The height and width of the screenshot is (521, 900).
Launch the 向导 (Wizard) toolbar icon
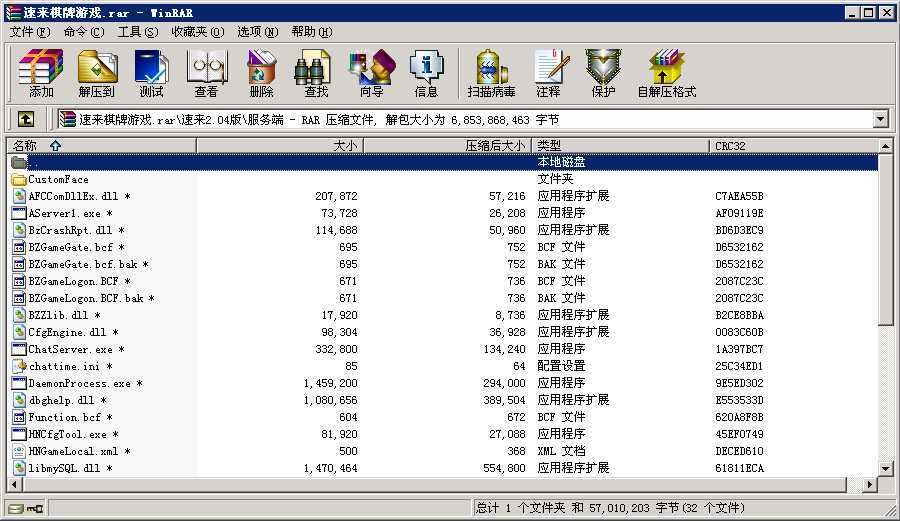(371, 73)
